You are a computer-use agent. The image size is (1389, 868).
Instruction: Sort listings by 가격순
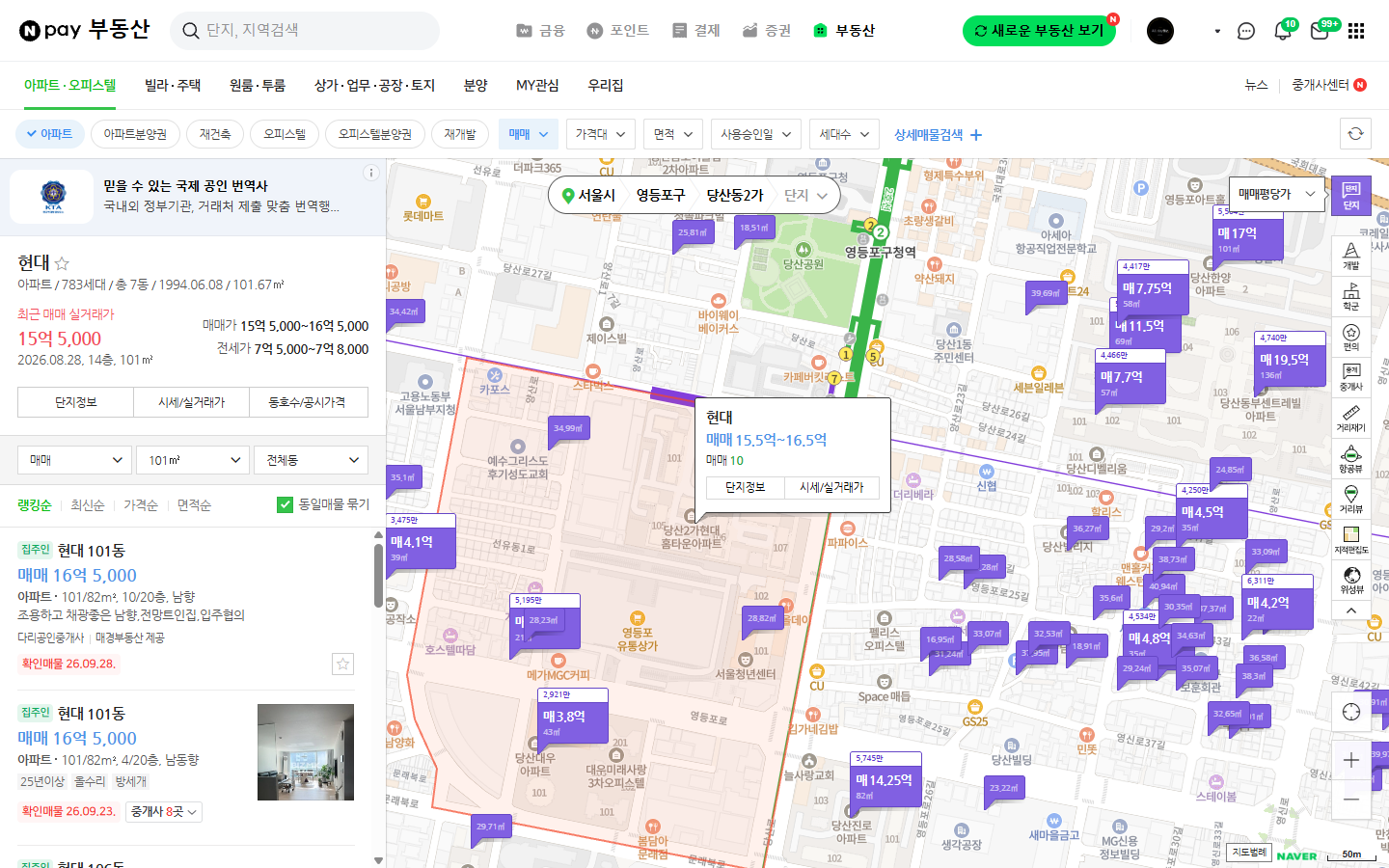click(141, 505)
